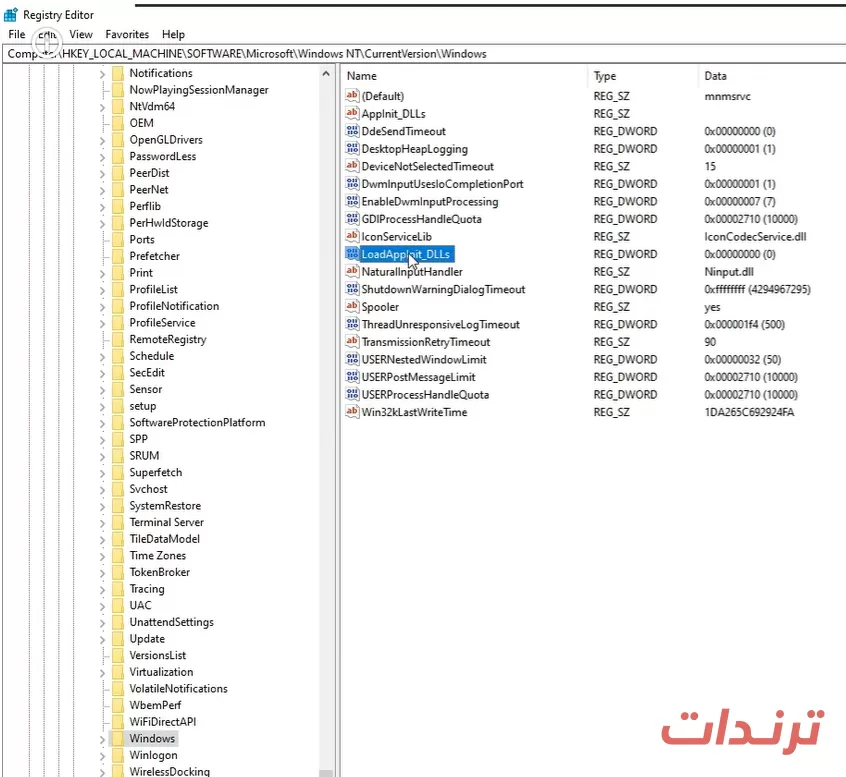Click the Winlogon folder icon
846x777 pixels.
pyautogui.click(x=118, y=755)
